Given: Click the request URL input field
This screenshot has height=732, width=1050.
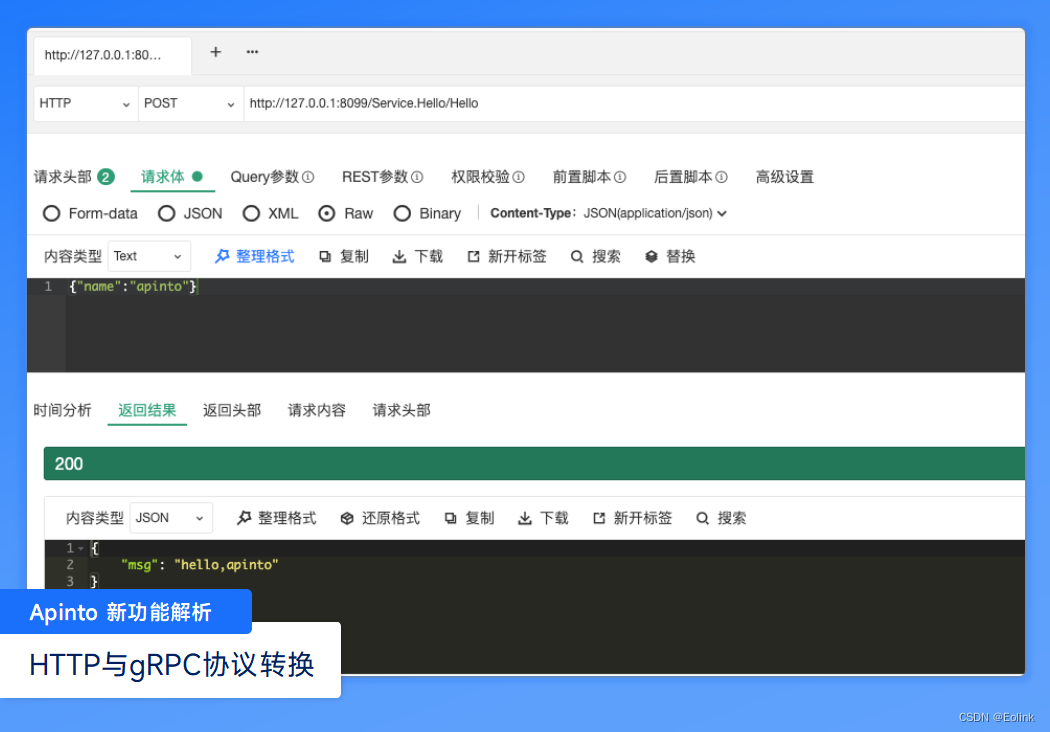Looking at the screenshot, I should pyautogui.click(x=634, y=104).
